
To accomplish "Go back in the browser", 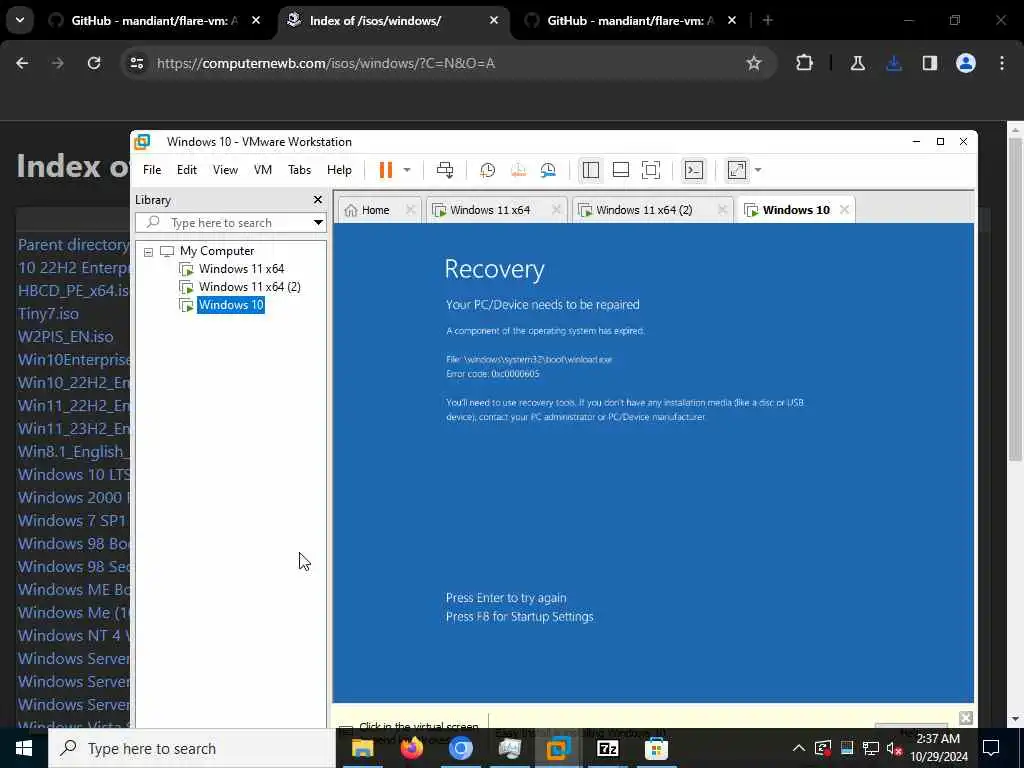I will 22,63.
